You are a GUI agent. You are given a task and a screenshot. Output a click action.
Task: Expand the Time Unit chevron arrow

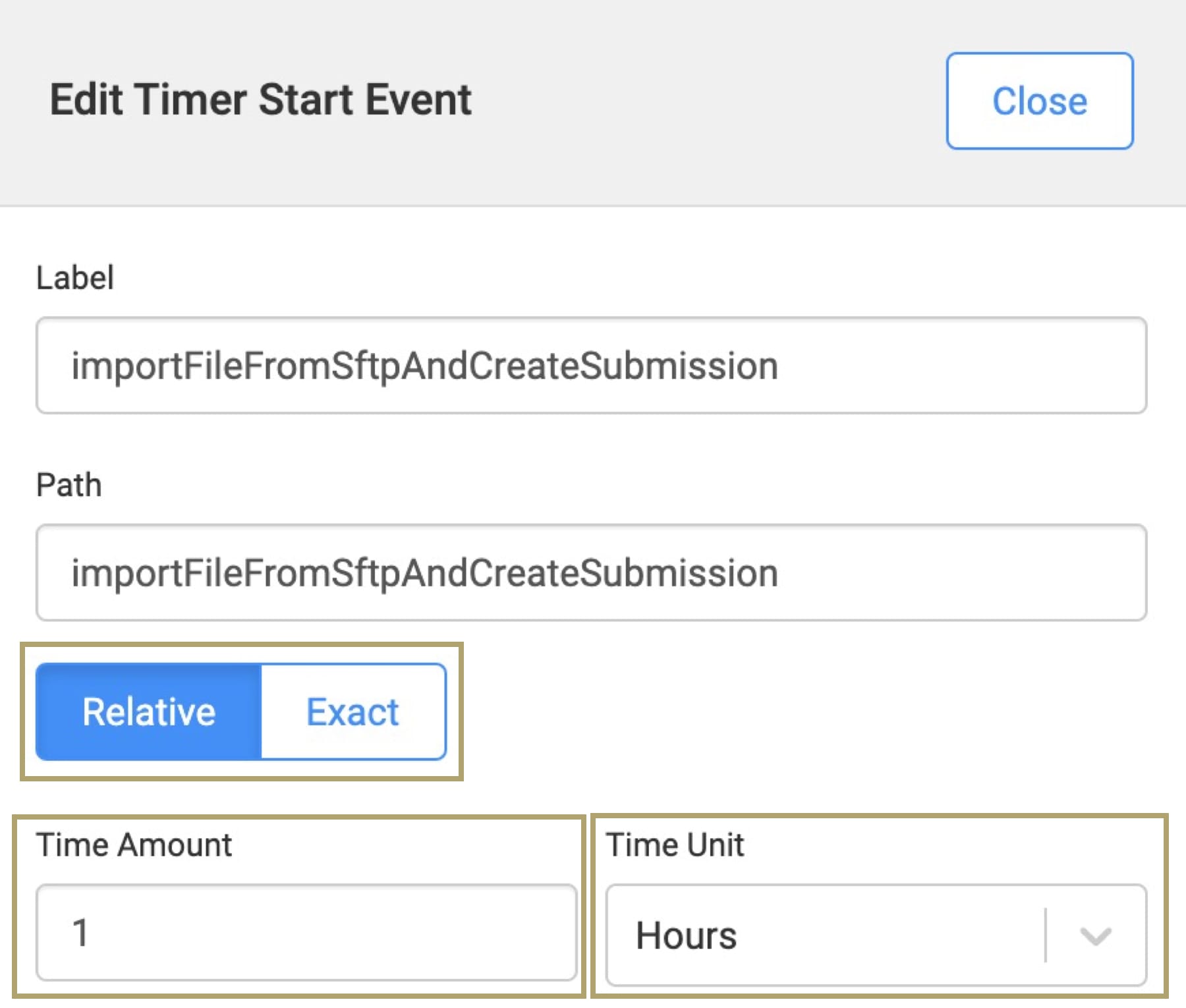pyautogui.click(x=1096, y=936)
